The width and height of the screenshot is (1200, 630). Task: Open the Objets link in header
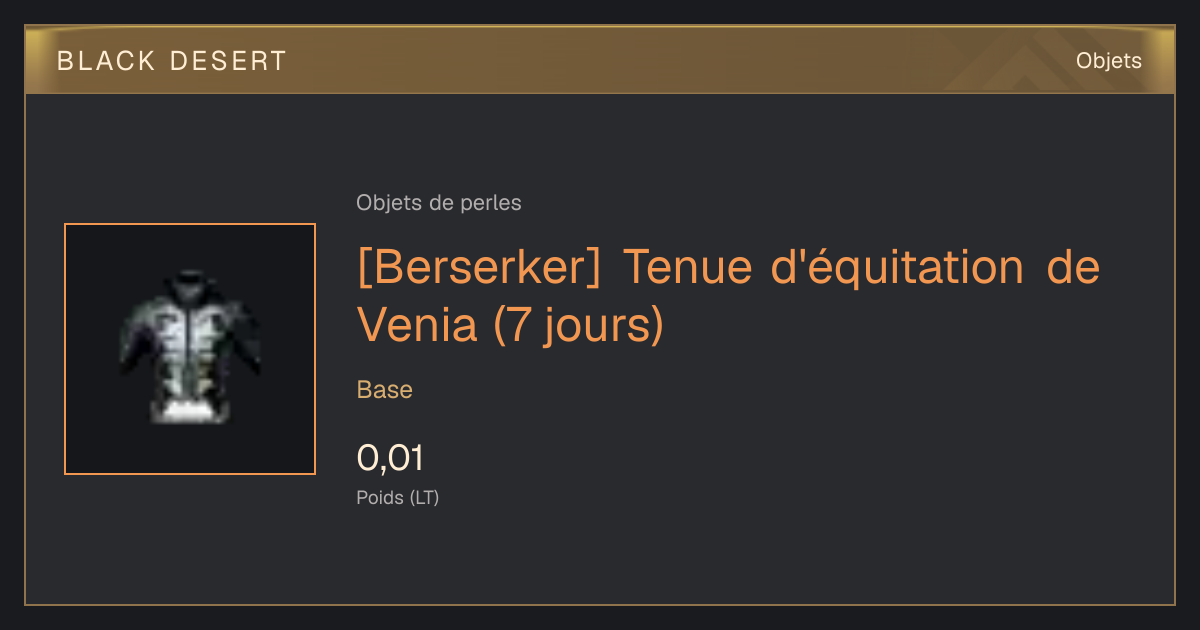click(x=1108, y=61)
